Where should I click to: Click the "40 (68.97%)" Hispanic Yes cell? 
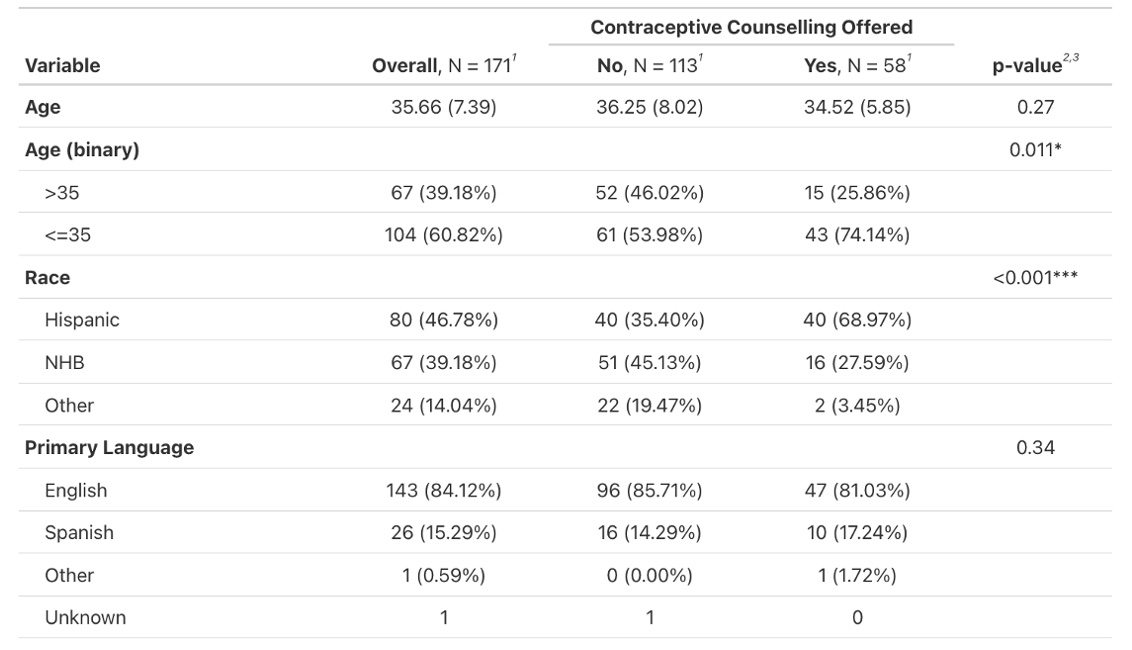(x=857, y=320)
